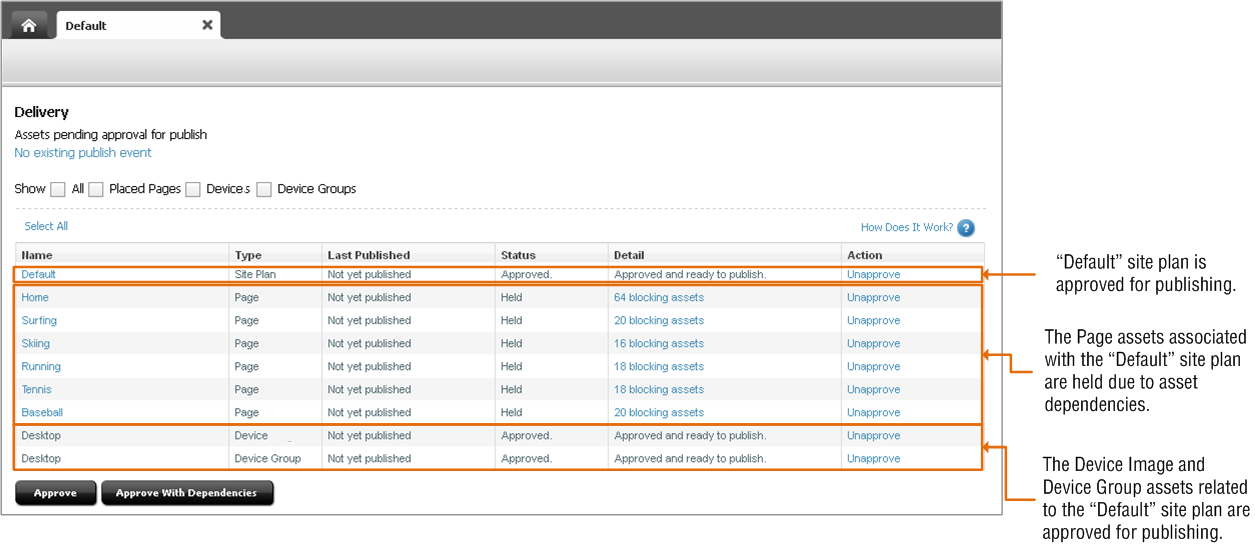Select the Delivery heading
The image size is (1255, 544).
(x=41, y=113)
